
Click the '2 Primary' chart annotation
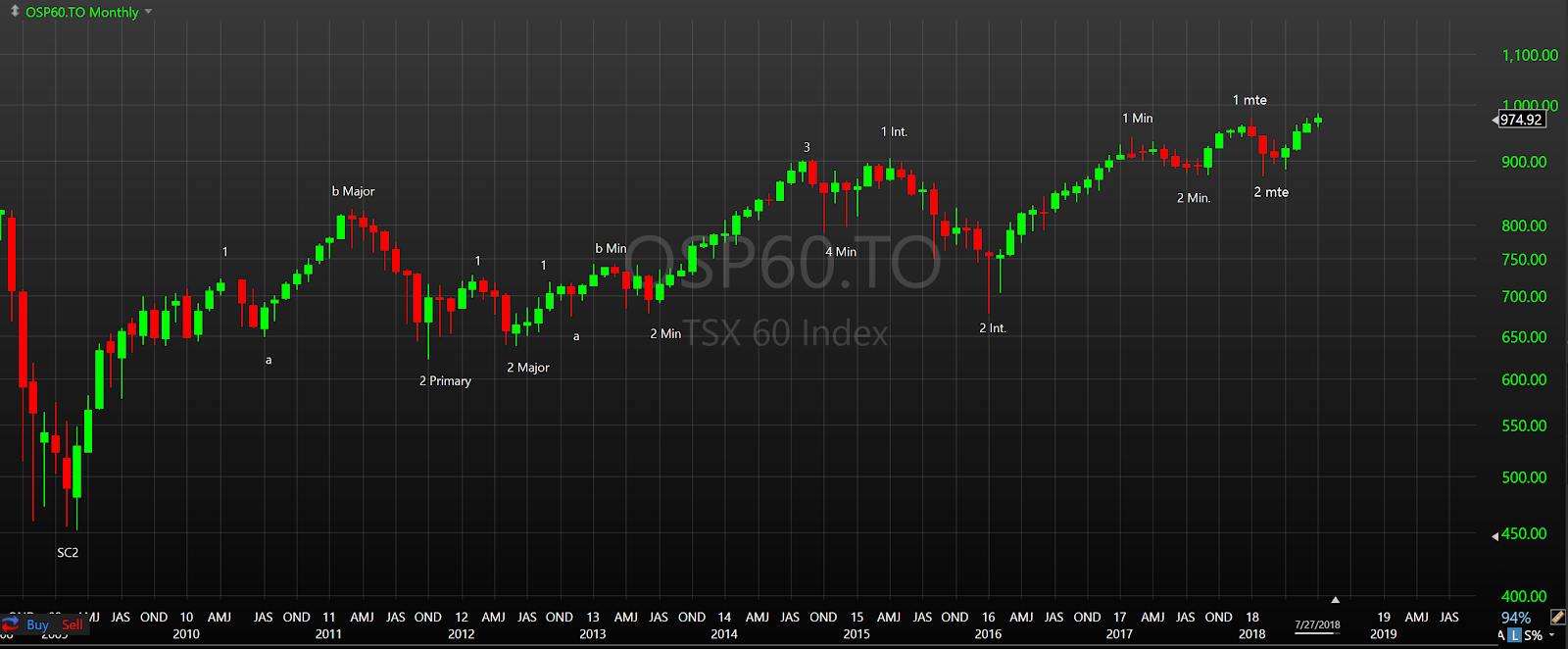point(445,380)
